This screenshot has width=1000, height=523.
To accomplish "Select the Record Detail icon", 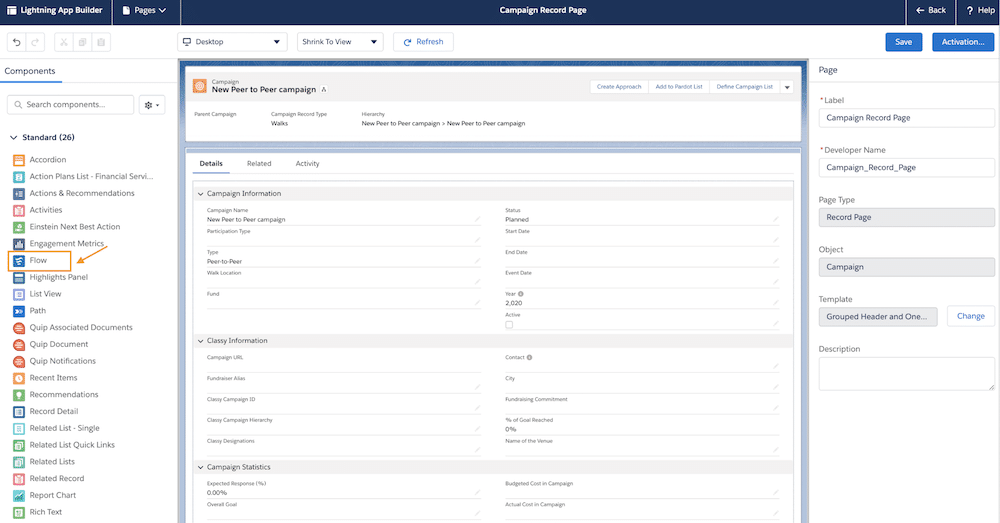I will (19, 411).
